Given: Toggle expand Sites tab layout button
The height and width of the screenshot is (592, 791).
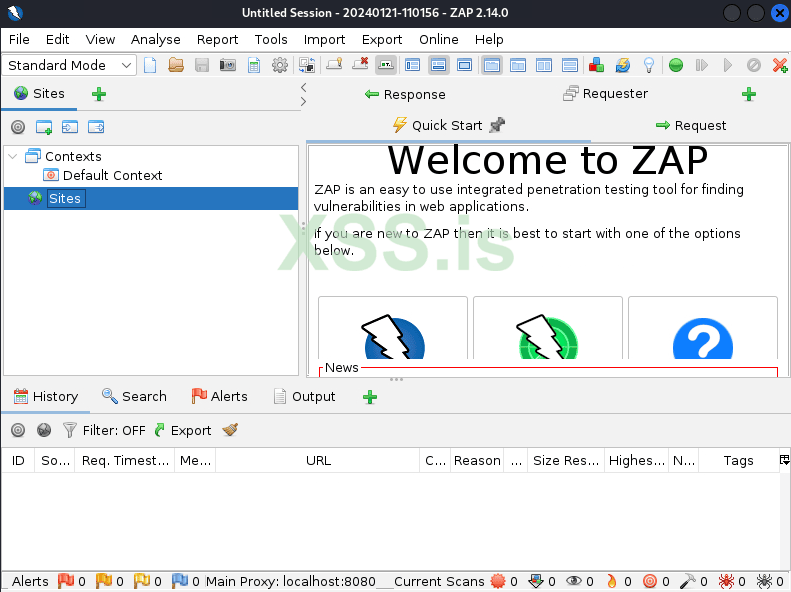Looking at the screenshot, I should (x=412, y=65).
